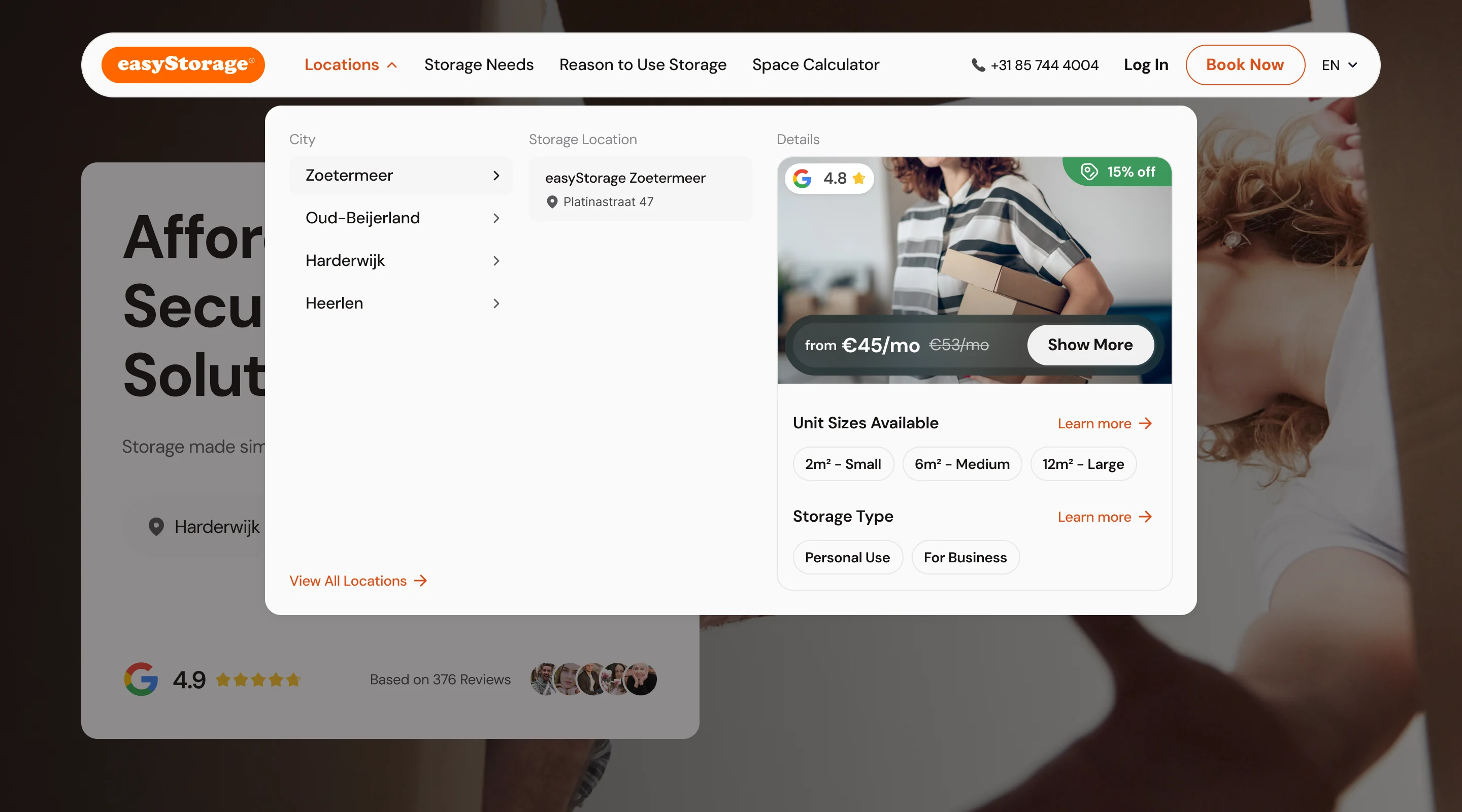Screen dimensions: 1462x812
Task: Go to Space Calculator
Action: pyautogui.click(x=816, y=64)
